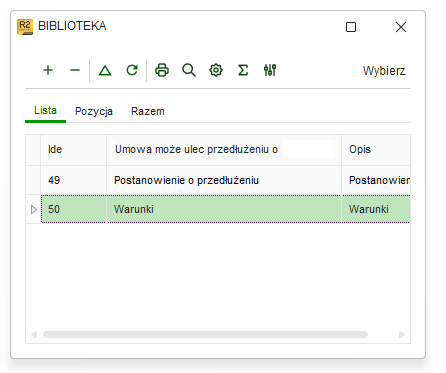Open filter sliders icon in the toolbar

click(x=270, y=70)
